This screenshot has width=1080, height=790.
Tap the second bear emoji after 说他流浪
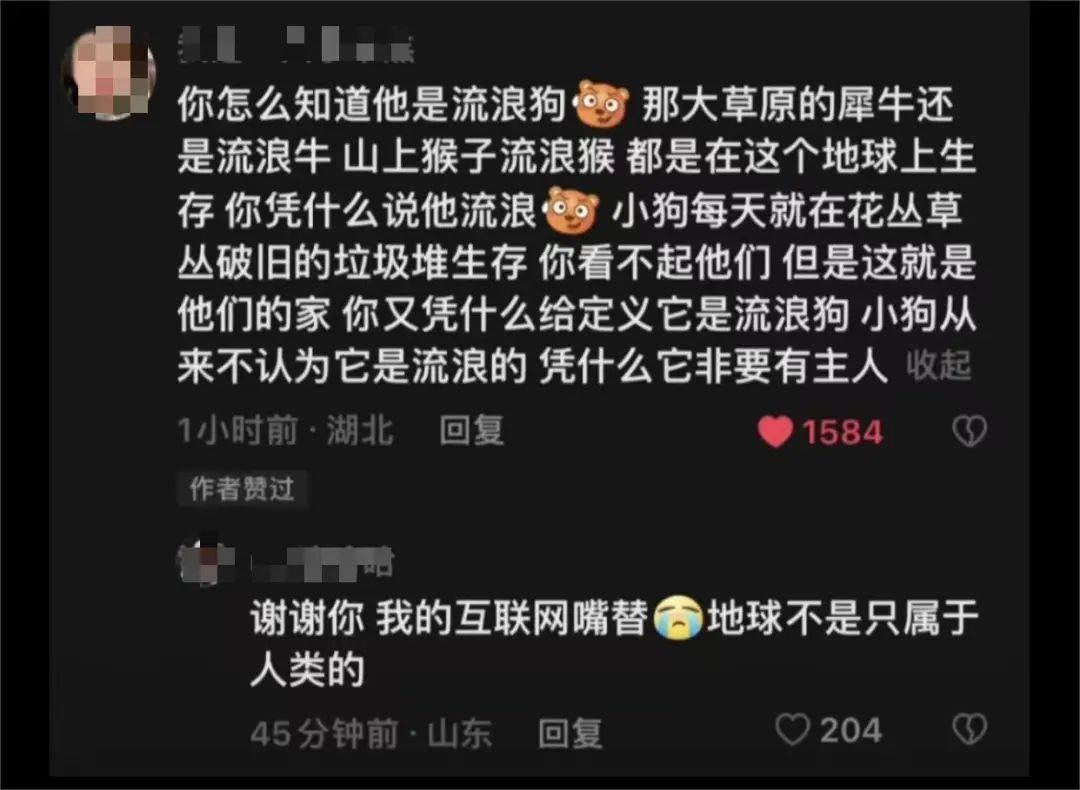click(x=572, y=210)
